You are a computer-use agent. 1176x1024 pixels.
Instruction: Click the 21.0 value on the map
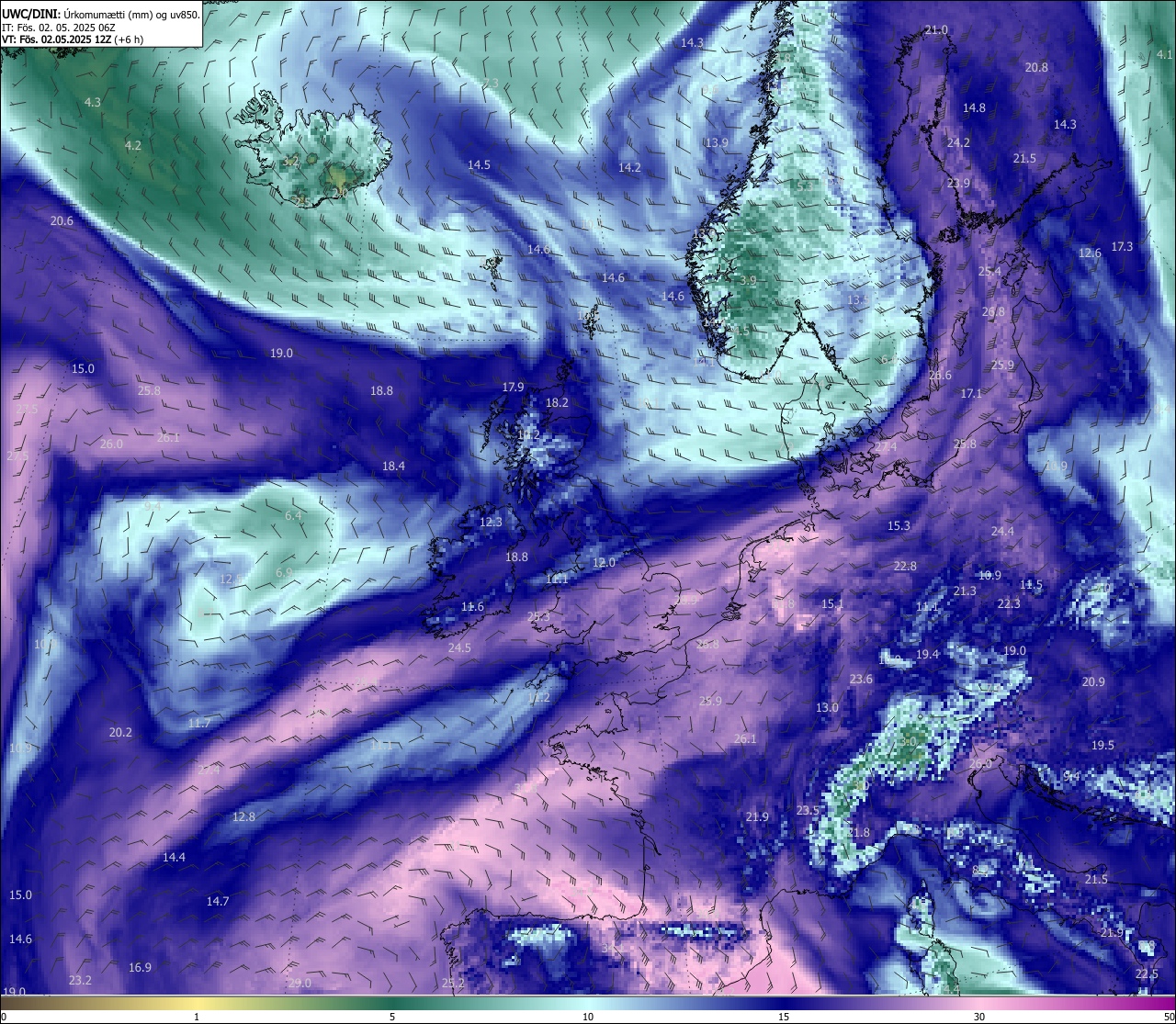point(936,30)
